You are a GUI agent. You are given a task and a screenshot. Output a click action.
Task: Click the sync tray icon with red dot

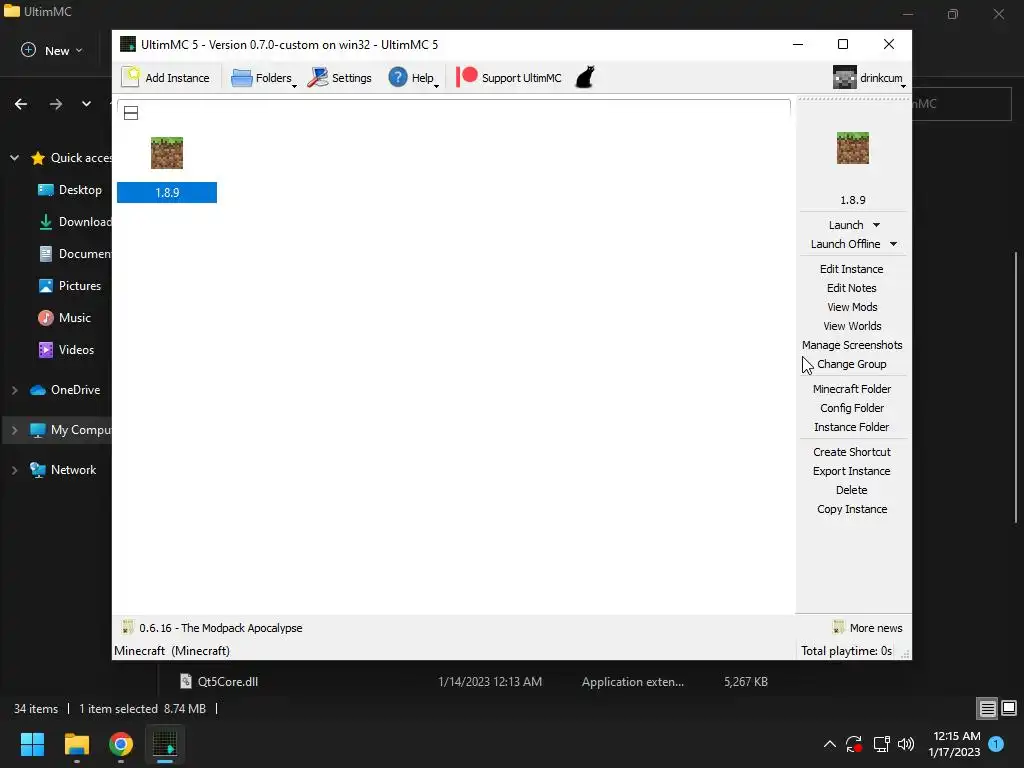pyautogui.click(x=854, y=744)
